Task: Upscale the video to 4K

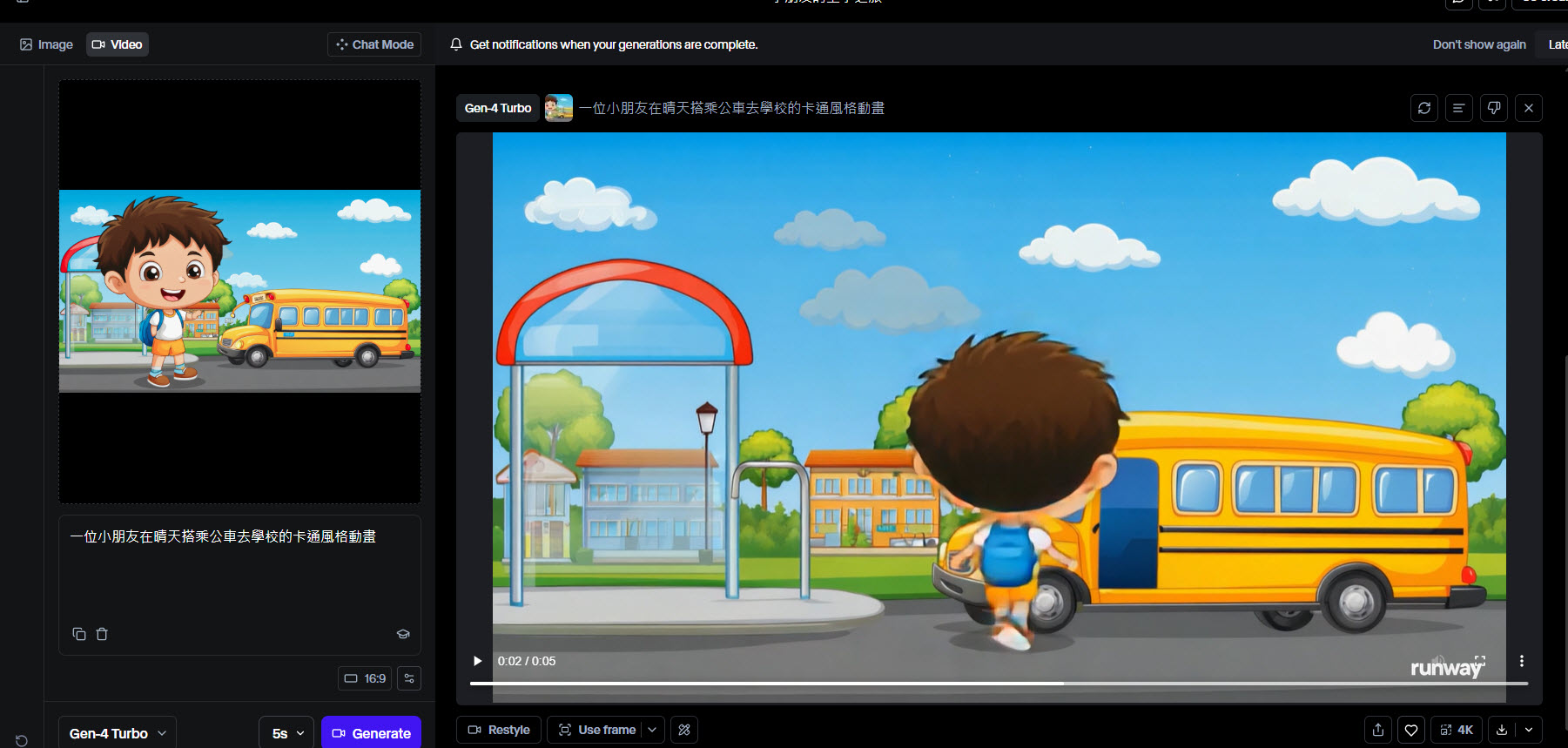Action: [x=1457, y=730]
